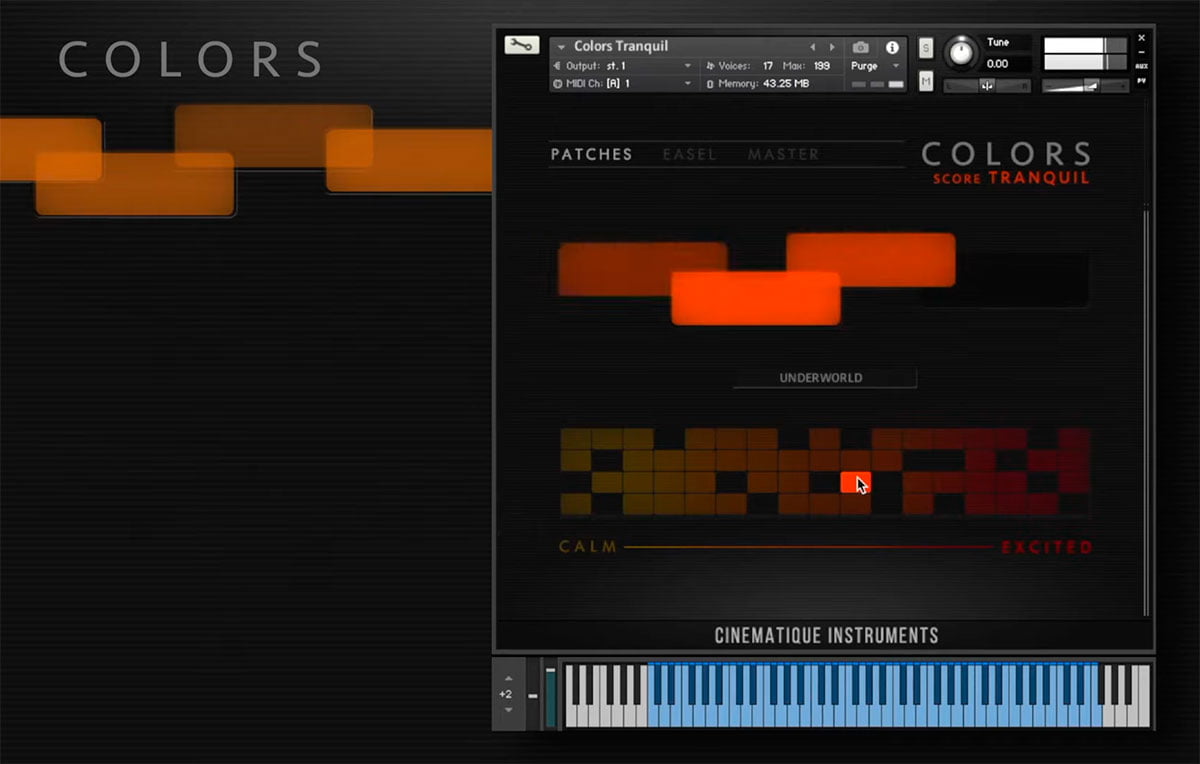Select the bright center orange color pad
Screen dimensions: 1200x764
tap(756, 298)
